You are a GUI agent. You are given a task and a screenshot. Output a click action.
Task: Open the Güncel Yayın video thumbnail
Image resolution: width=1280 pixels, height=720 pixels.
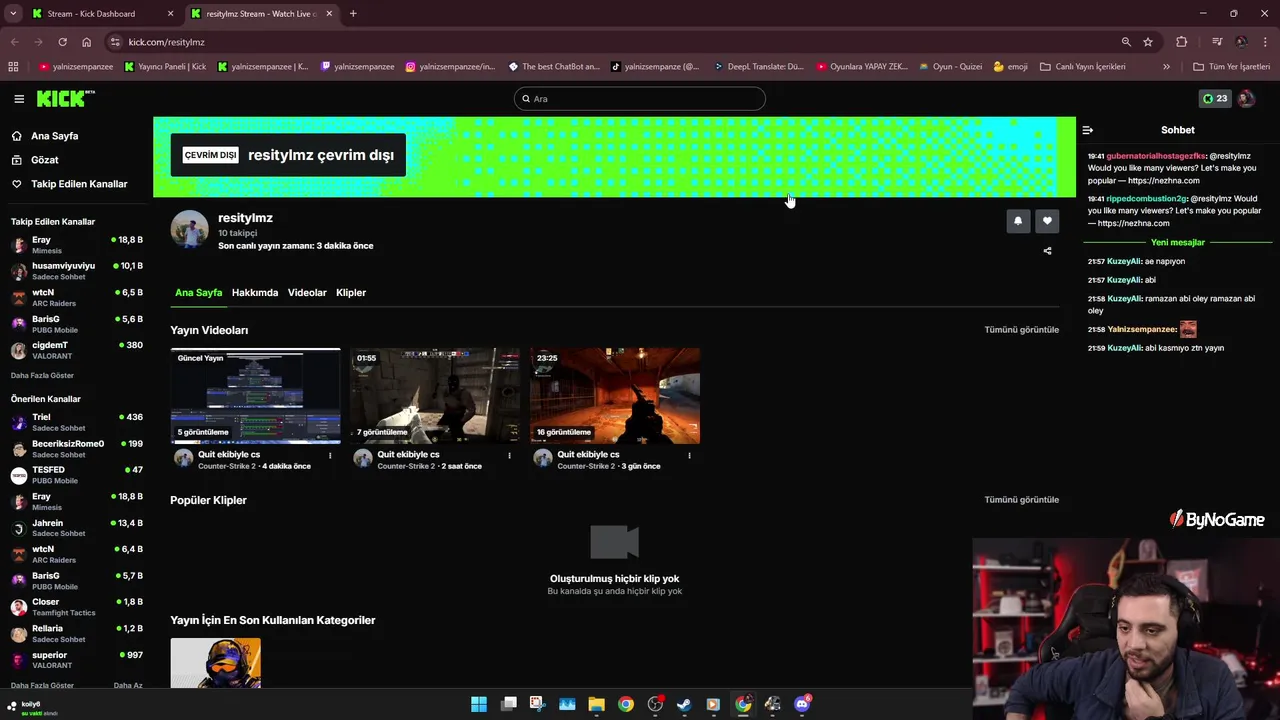point(255,396)
